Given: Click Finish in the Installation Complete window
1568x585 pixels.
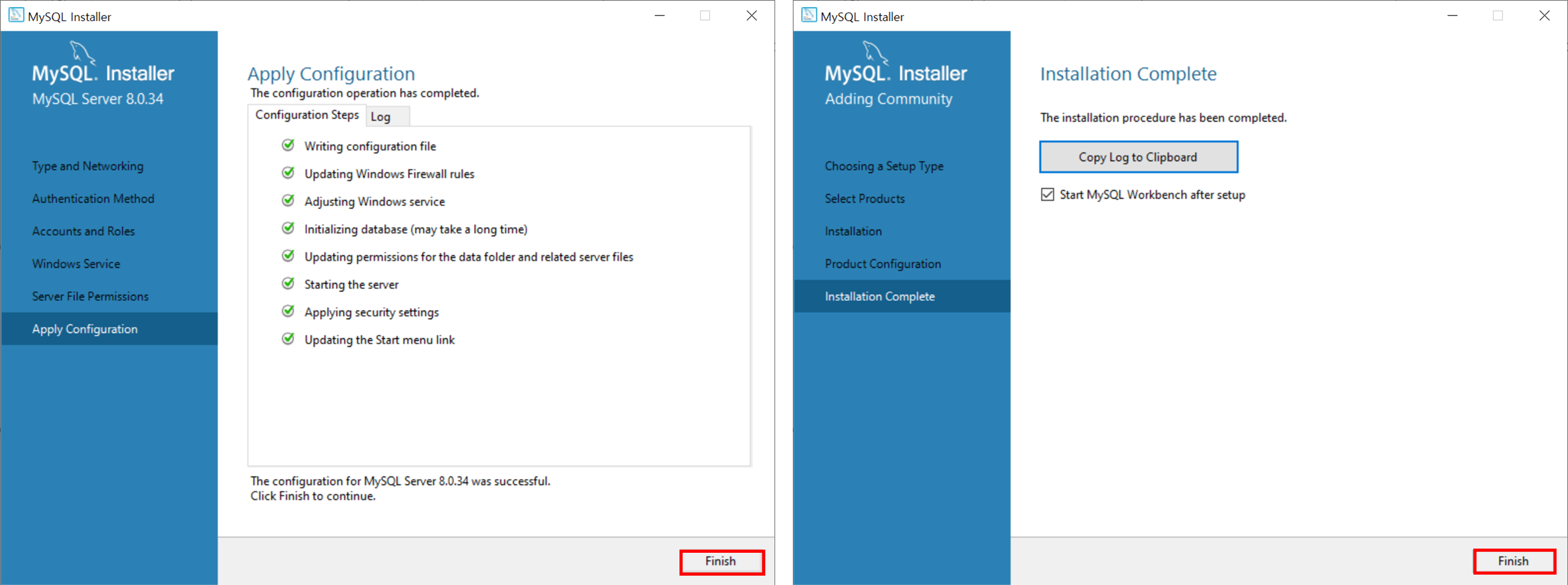Looking at the screenshot, I should pyautogui.click(x=1514, y=561).
